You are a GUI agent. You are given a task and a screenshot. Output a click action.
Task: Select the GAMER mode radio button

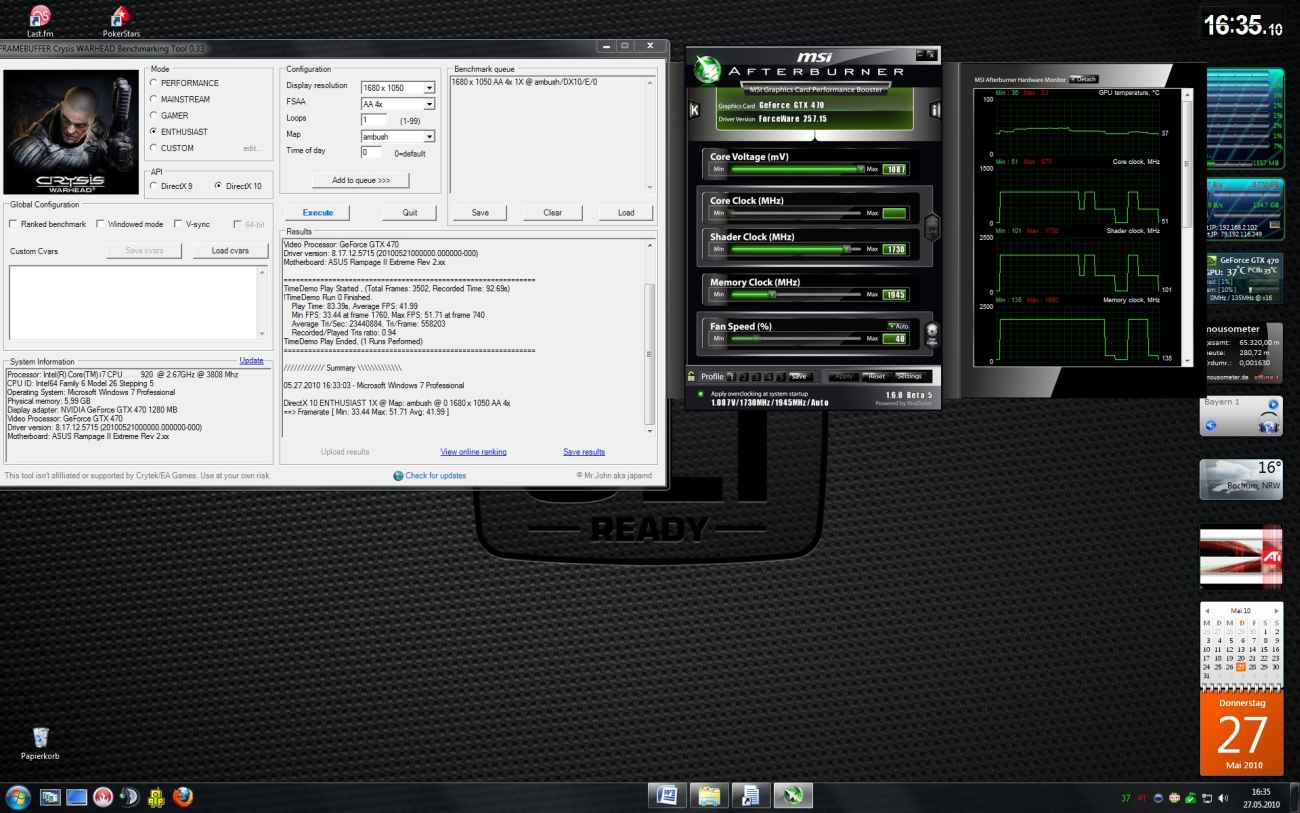click(154, 115)
